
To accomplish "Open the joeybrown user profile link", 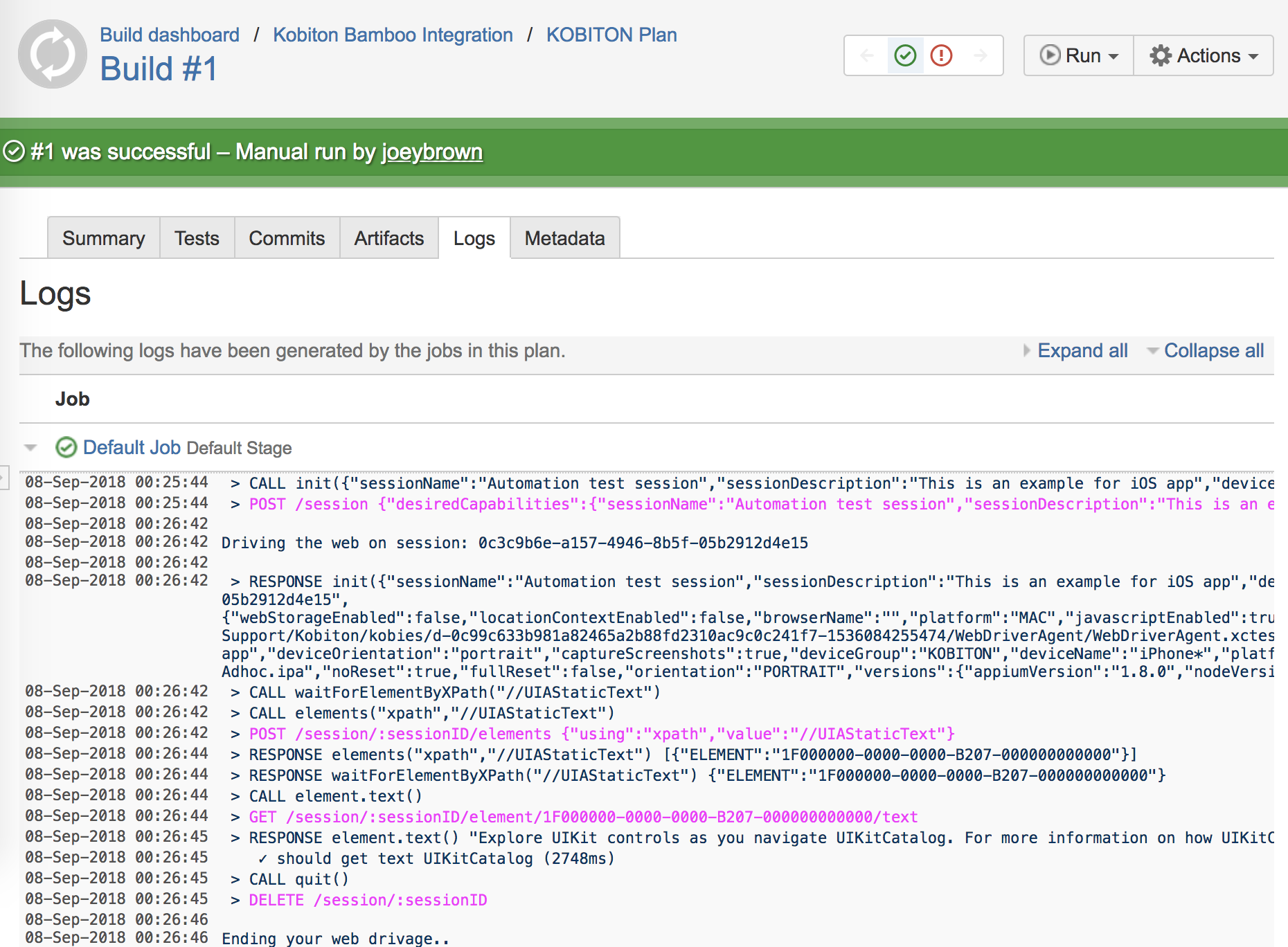I will [x=431, y=152].
